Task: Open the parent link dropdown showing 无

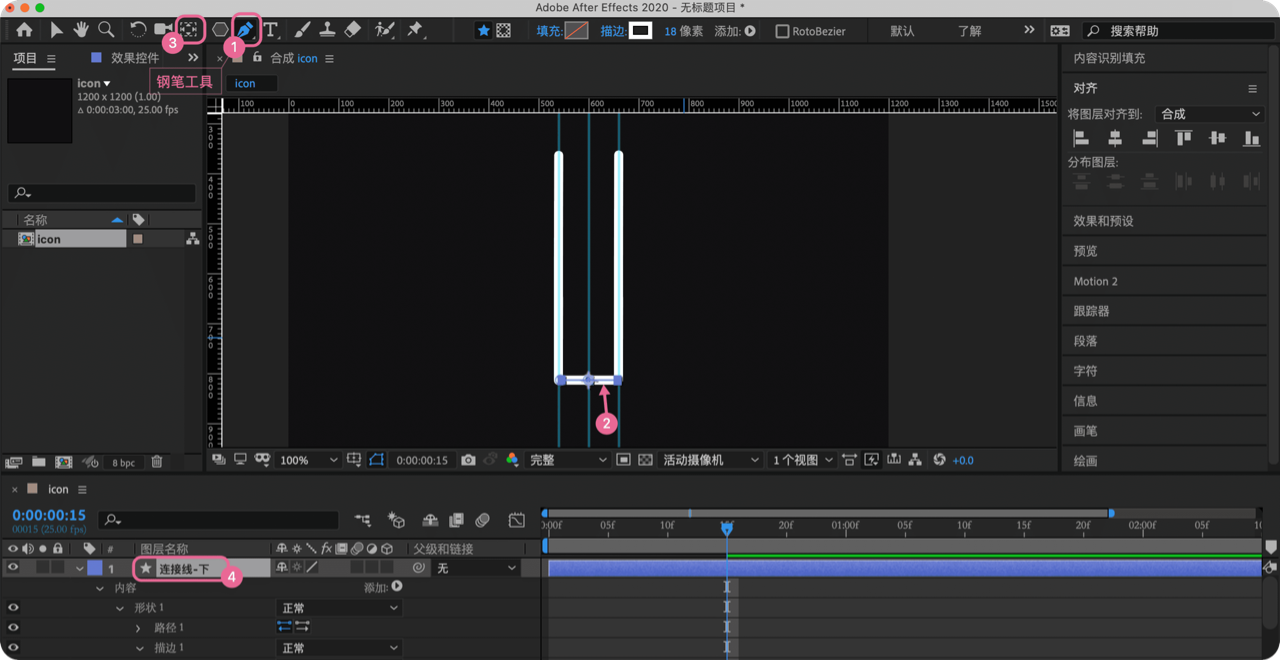Action: [x=476, y=568]
